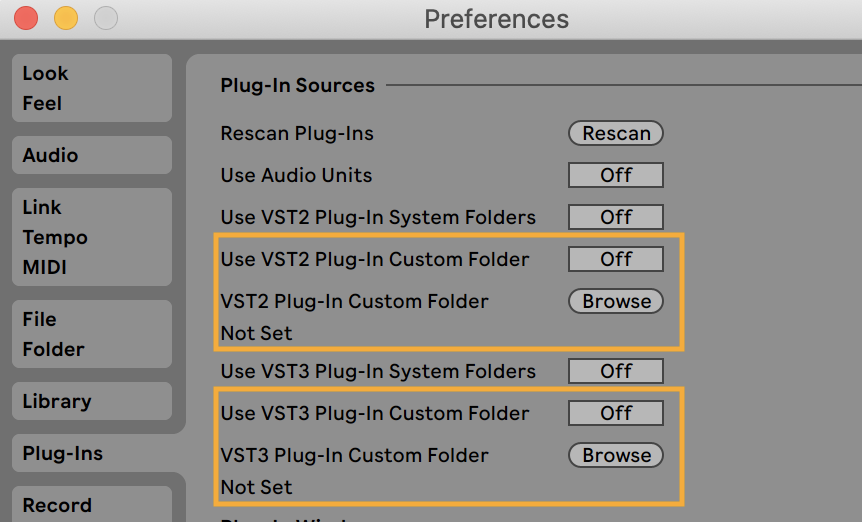The height and width of the screenshot is (522, 862).
Task: Browse for VST2 custom folder
Action: (616, 301)
